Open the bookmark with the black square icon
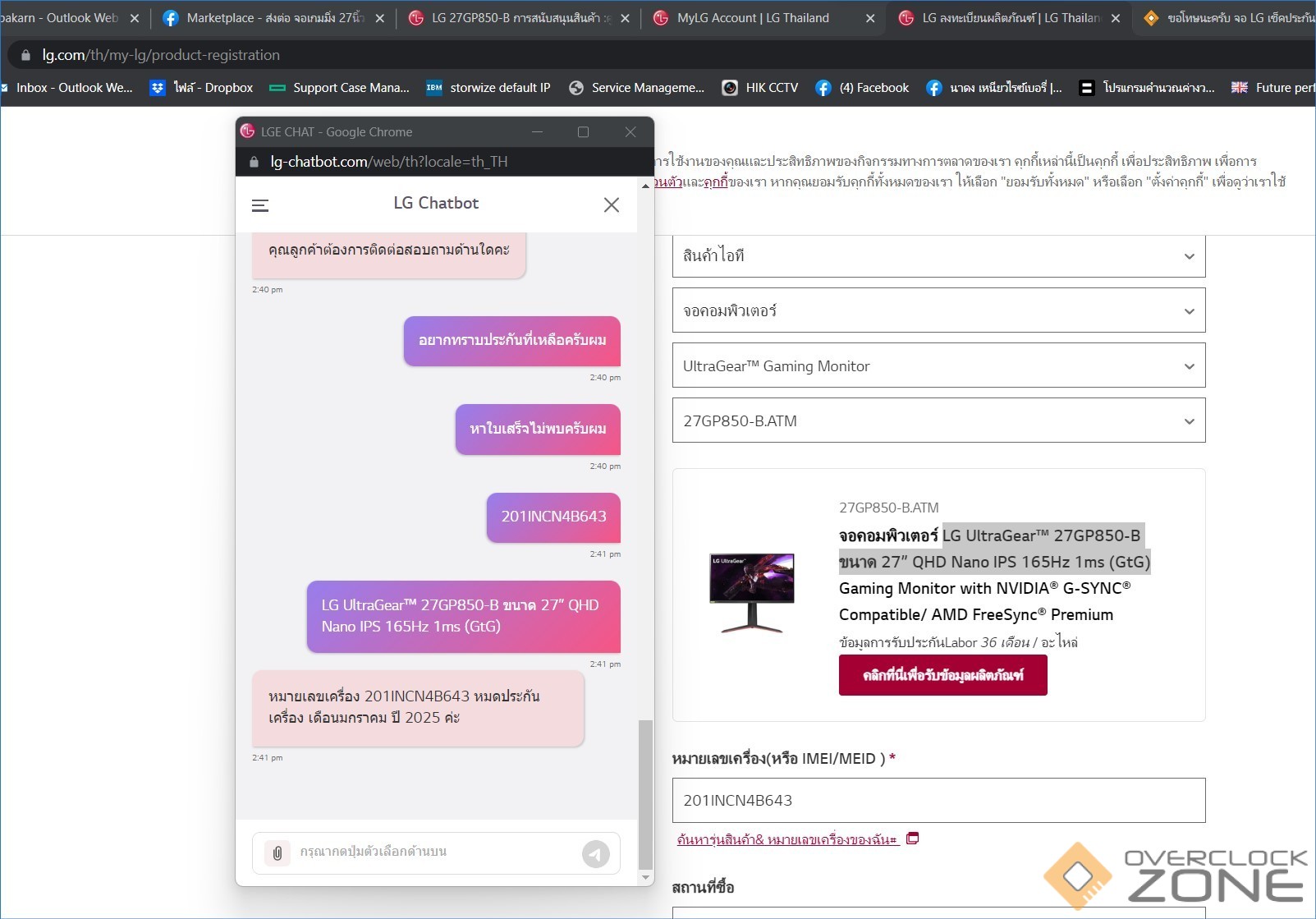Image resolution: width=1316 pixels, height=919 pixels. 1146,88
